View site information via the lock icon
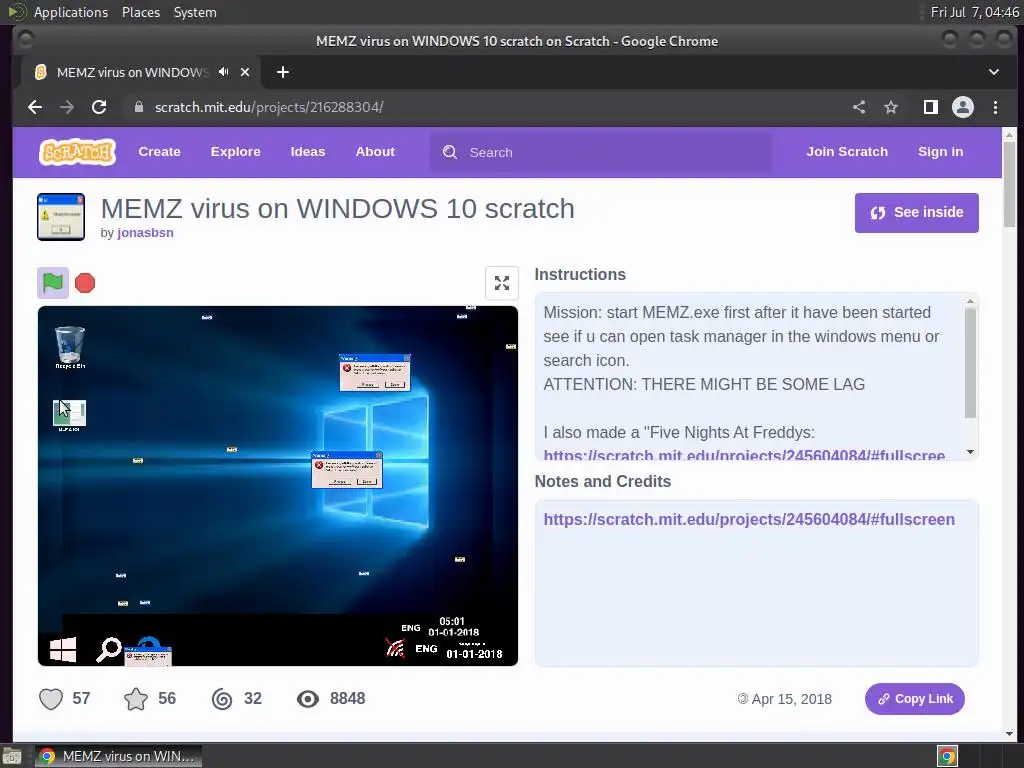The width and height of the screenshot is (1024, 768). [138, 107]
